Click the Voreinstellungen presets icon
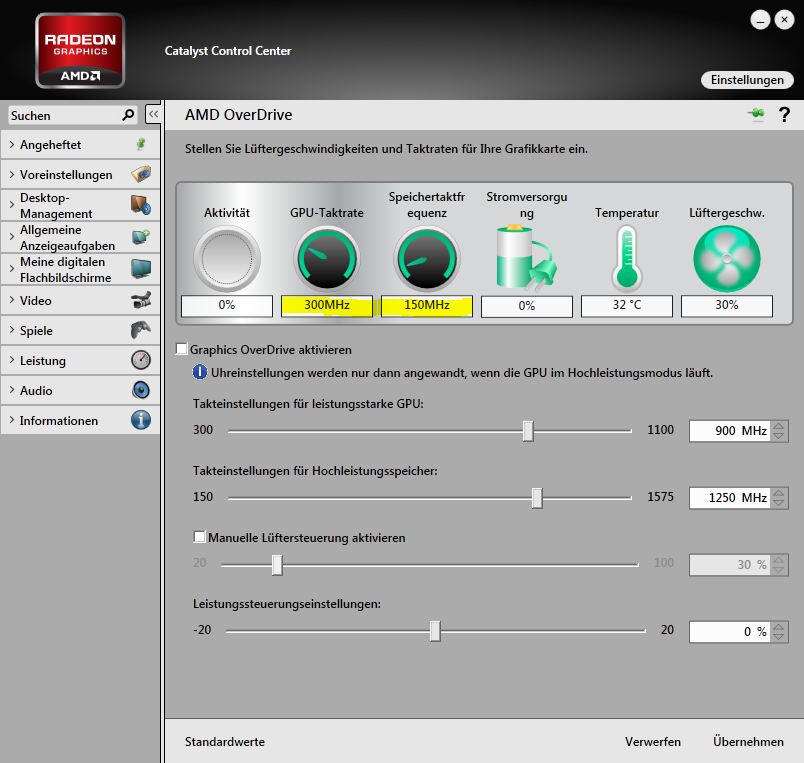 (141, 174)
